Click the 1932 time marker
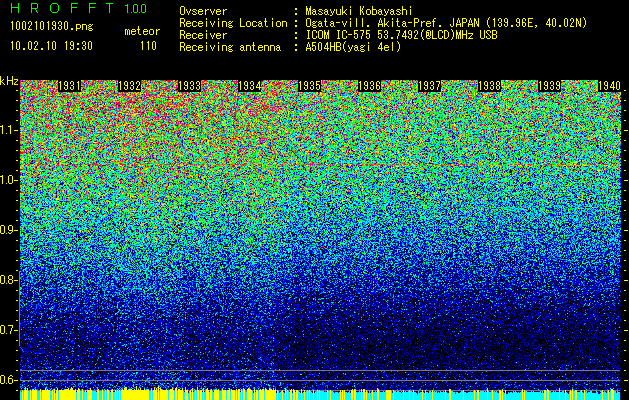Viewport: 629px width, 400px height. click(x=129, y=86)
